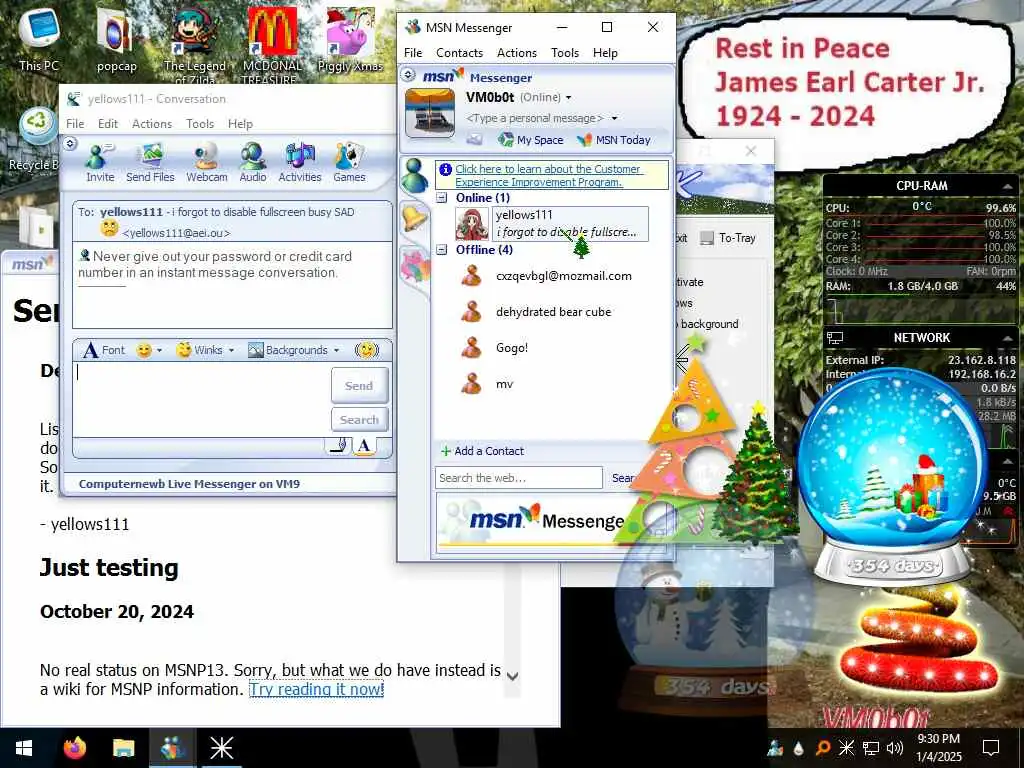Open Games icon in conversation toolbar
This screenshot has height=768, width=1024.
tap(349, 163)
